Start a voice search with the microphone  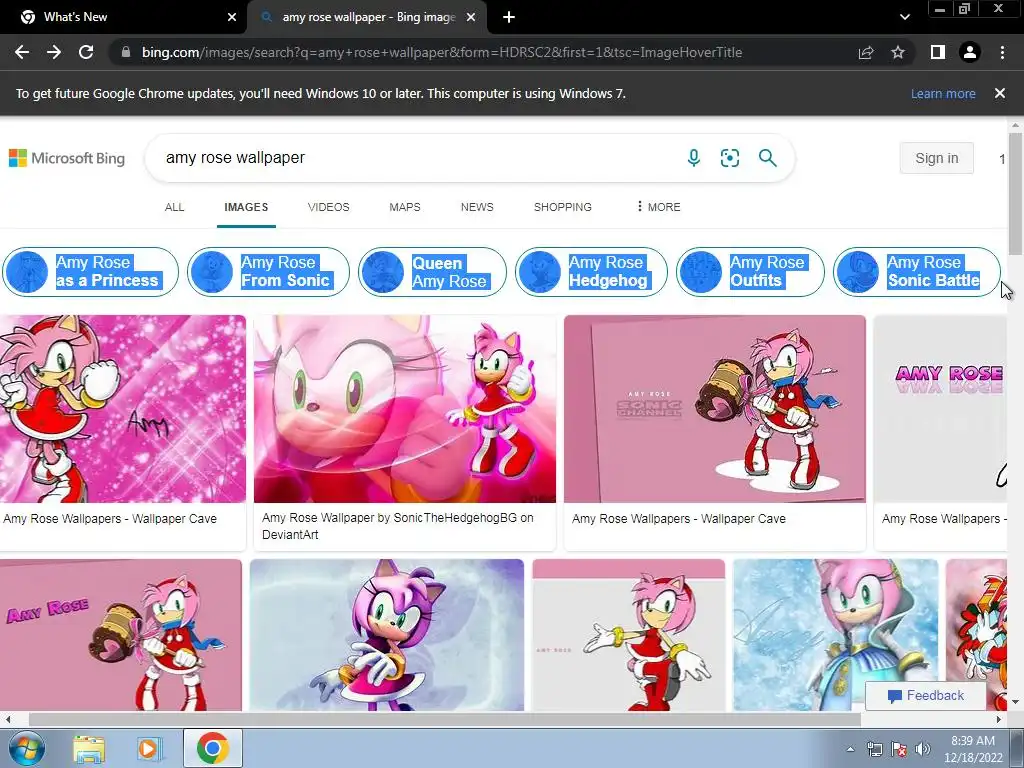point(694,157)
